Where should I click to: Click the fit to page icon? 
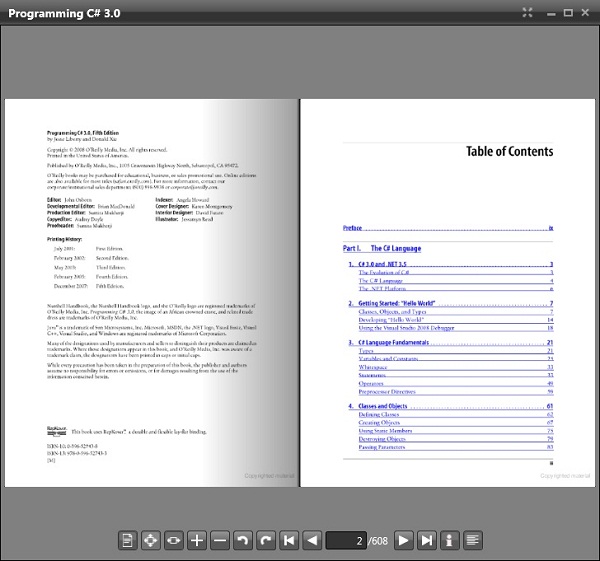(151, 540)
